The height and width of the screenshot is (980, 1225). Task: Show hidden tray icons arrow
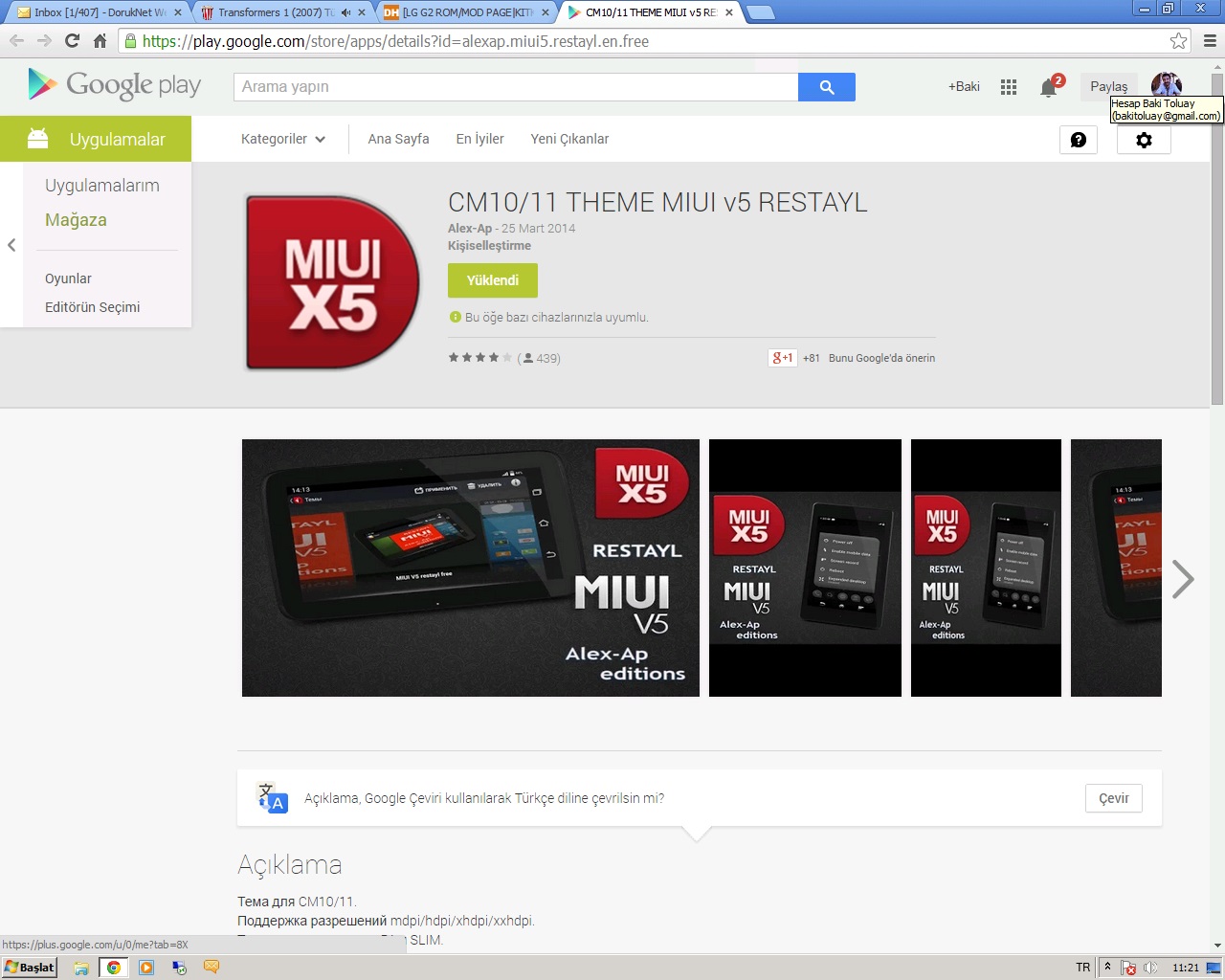pos(1107,968)
